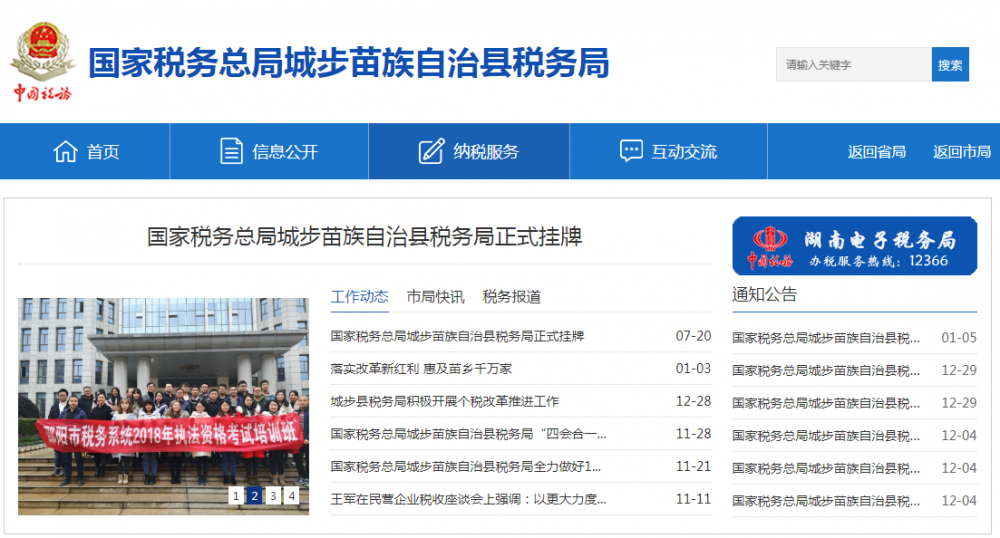Click the site title 国家税务总局城步苗族自治县税务局
Screen dimensions: 1000x538
349,62
